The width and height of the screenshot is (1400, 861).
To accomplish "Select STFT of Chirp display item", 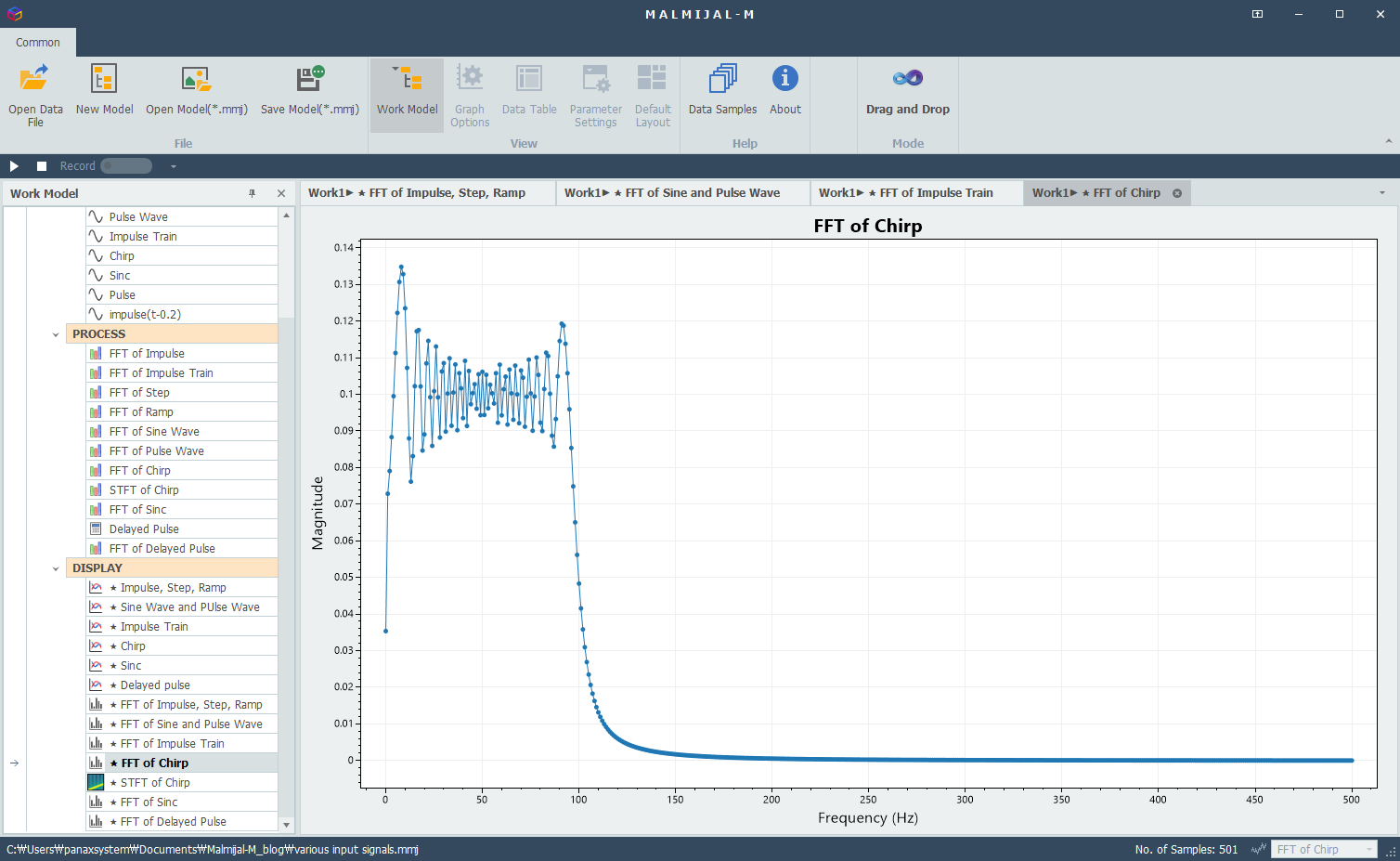I will tap(182, 783).
